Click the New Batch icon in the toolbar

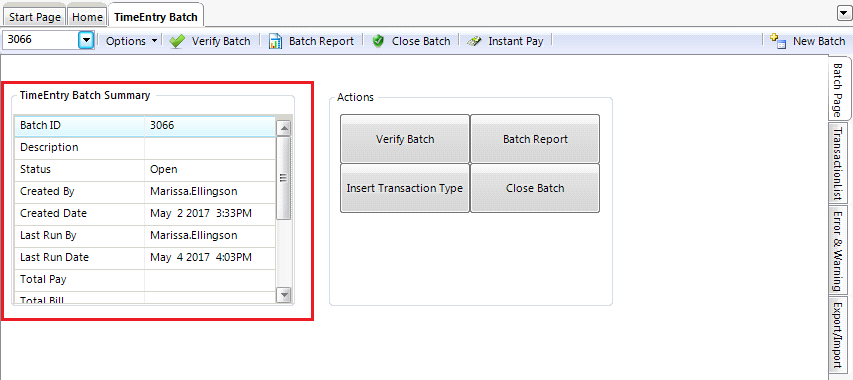click(778, 41)
